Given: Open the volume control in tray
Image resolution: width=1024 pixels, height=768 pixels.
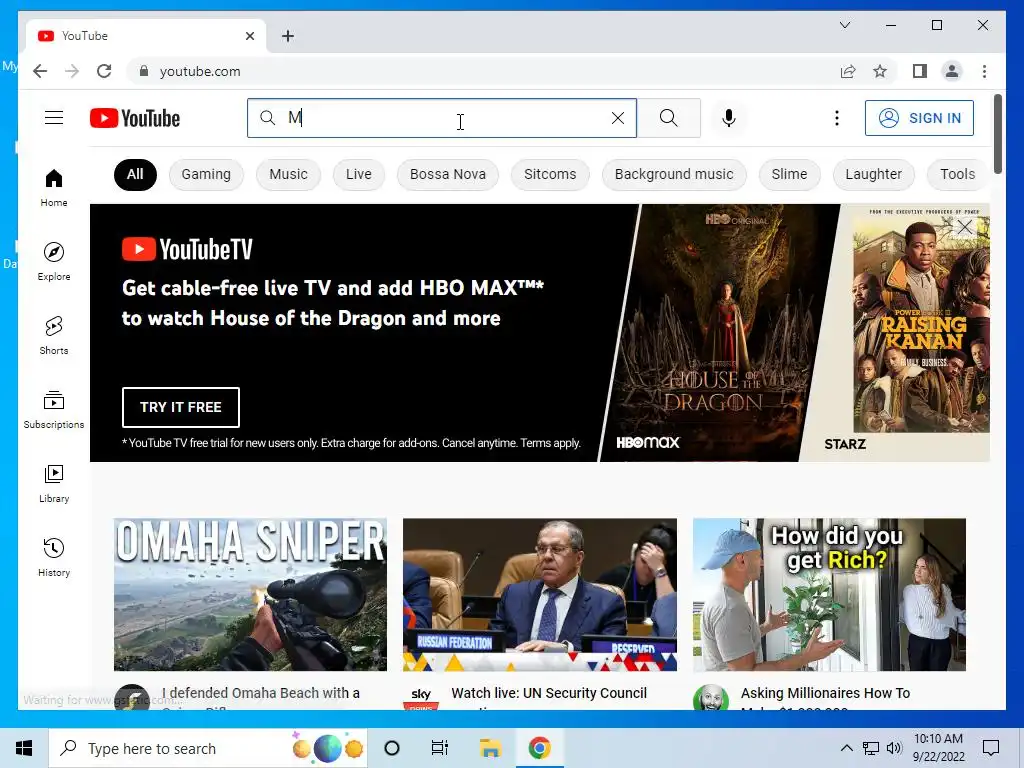Looking at the screenshot, I should [x=894, y=748].
